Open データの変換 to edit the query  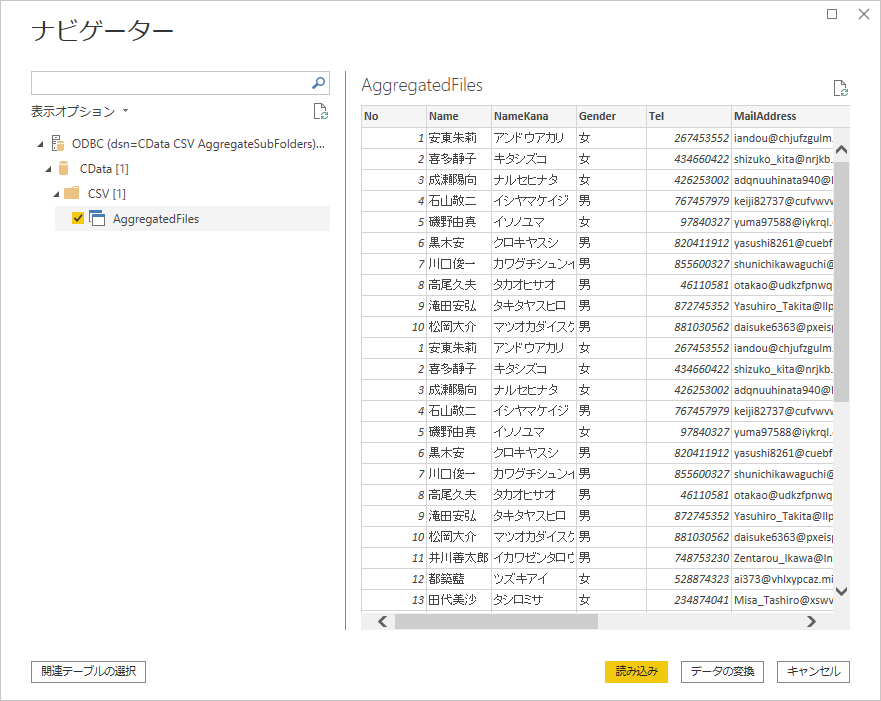click(721, 672)
